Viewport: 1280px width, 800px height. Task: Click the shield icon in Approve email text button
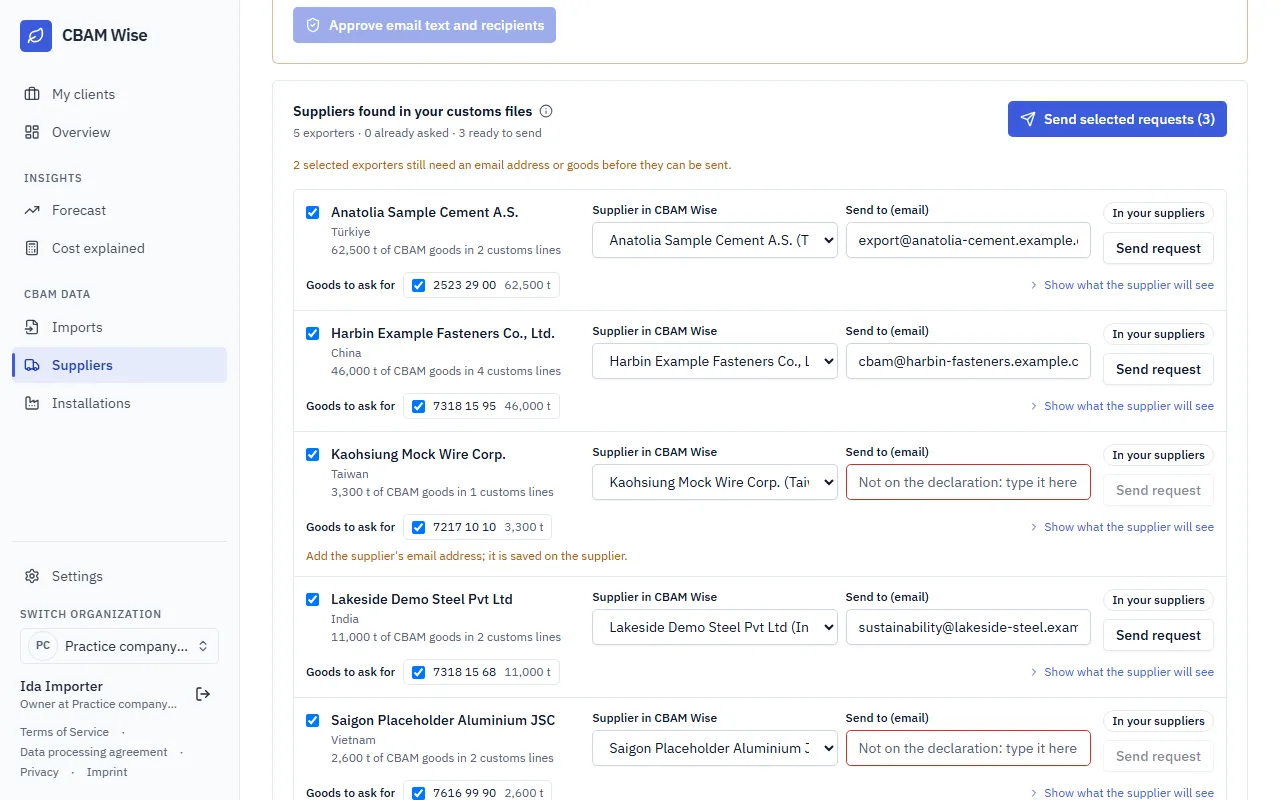click(313, 25)
